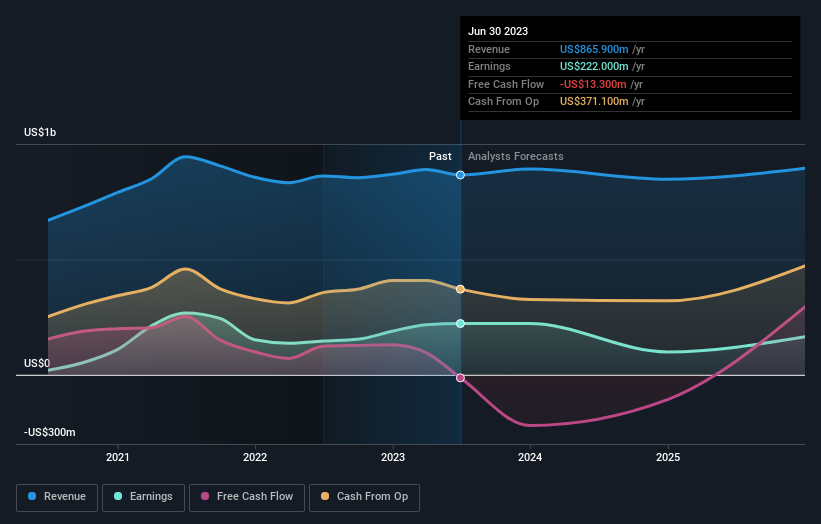Viewport: 821px width, 524px height.
Task: Click the US$0 y-axis label
Action: click(x=37, y=363)
